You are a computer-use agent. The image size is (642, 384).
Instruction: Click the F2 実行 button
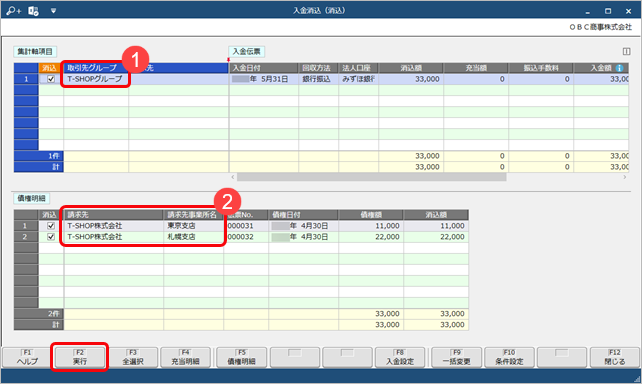[x=79, y=357]
